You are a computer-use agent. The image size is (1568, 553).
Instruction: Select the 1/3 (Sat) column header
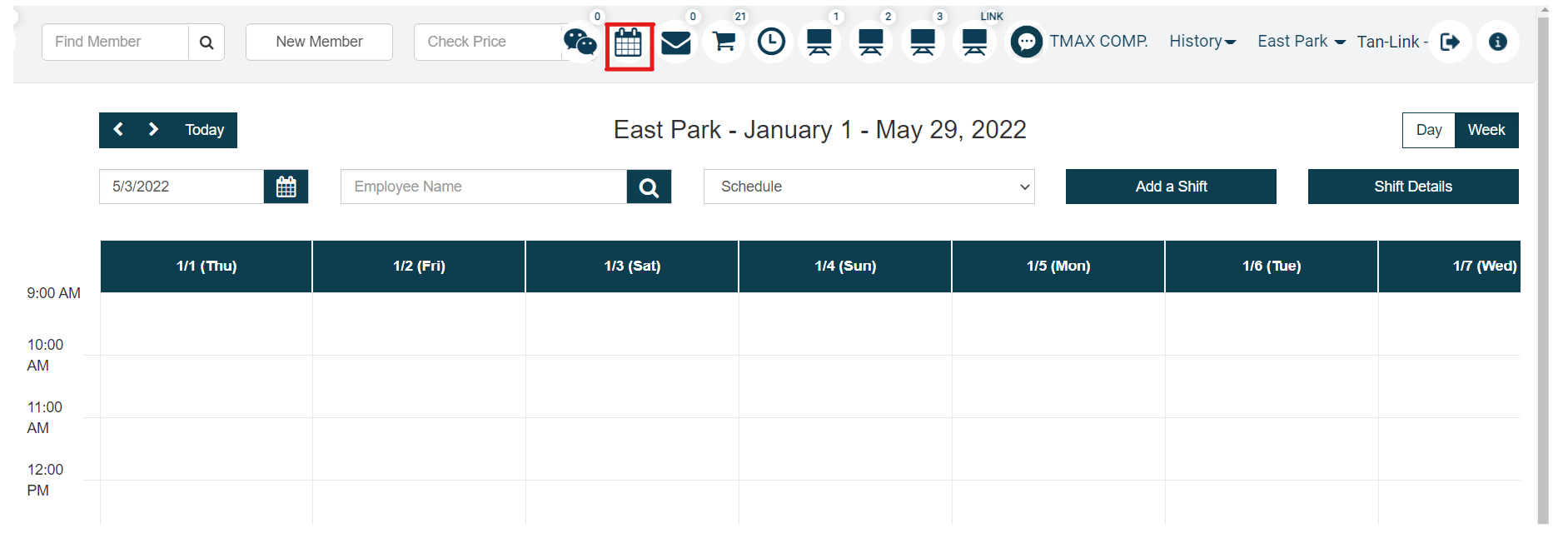pyautogui.click(x=632, y=267)
